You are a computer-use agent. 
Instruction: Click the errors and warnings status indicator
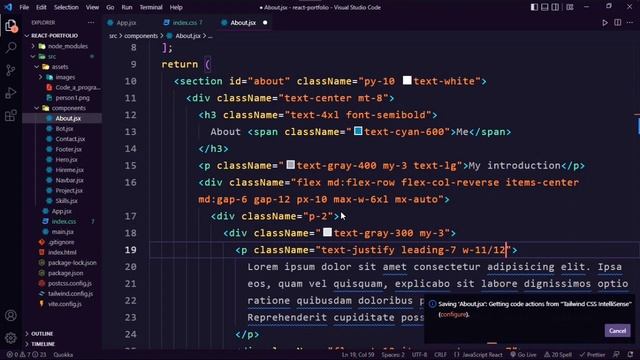tap(26, 354)
